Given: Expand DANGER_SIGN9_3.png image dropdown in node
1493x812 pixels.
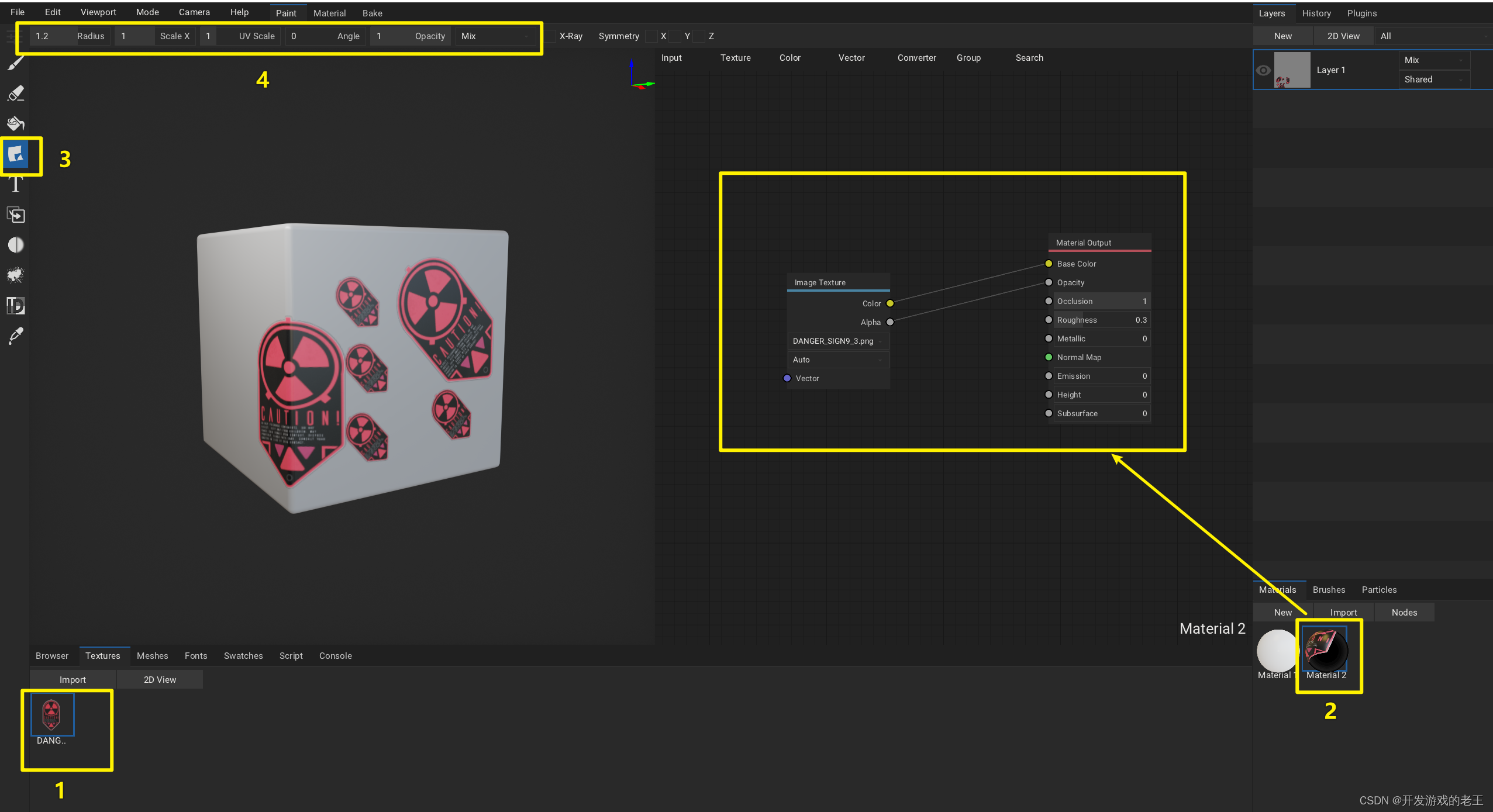Looking at the screenshot, I should 837,341.
